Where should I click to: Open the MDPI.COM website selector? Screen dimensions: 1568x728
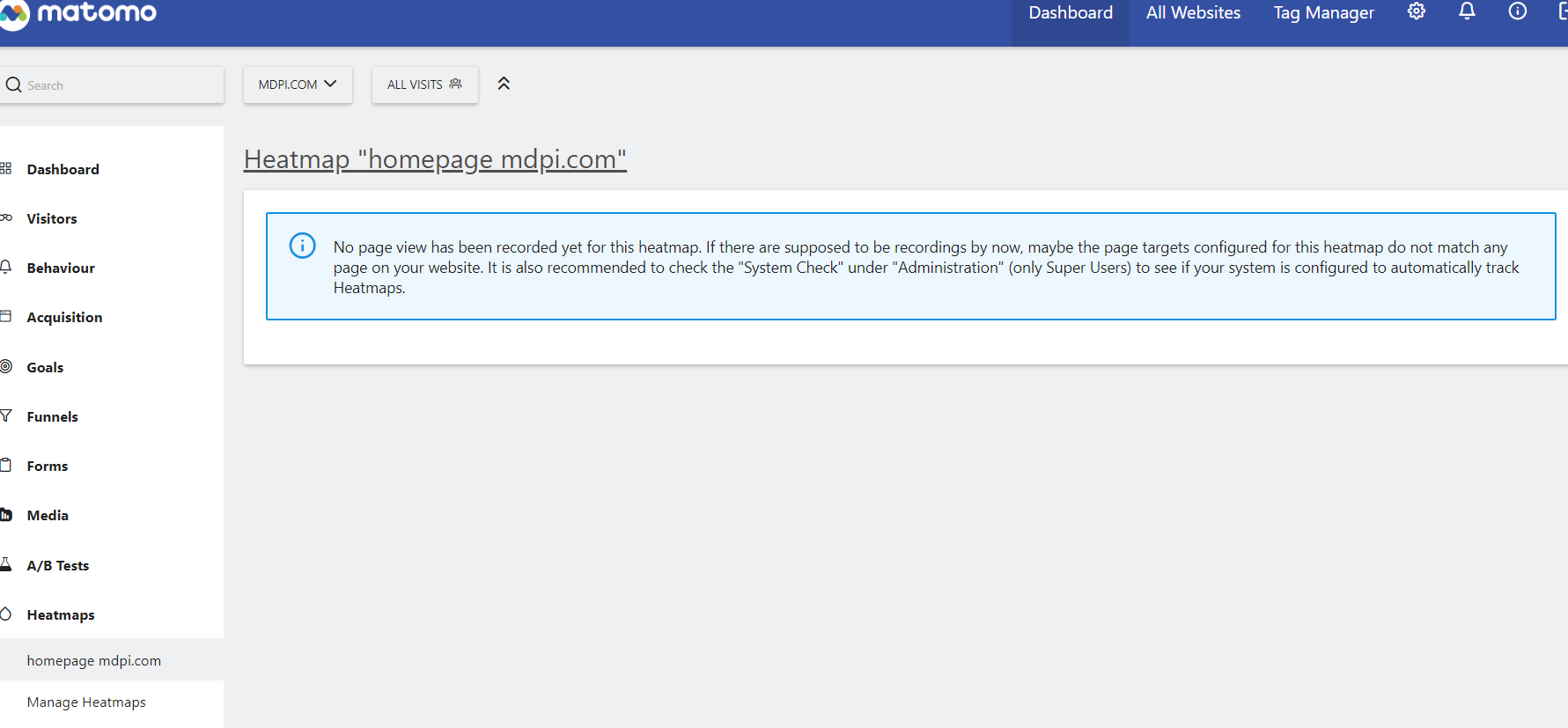(x=298, y=85)
